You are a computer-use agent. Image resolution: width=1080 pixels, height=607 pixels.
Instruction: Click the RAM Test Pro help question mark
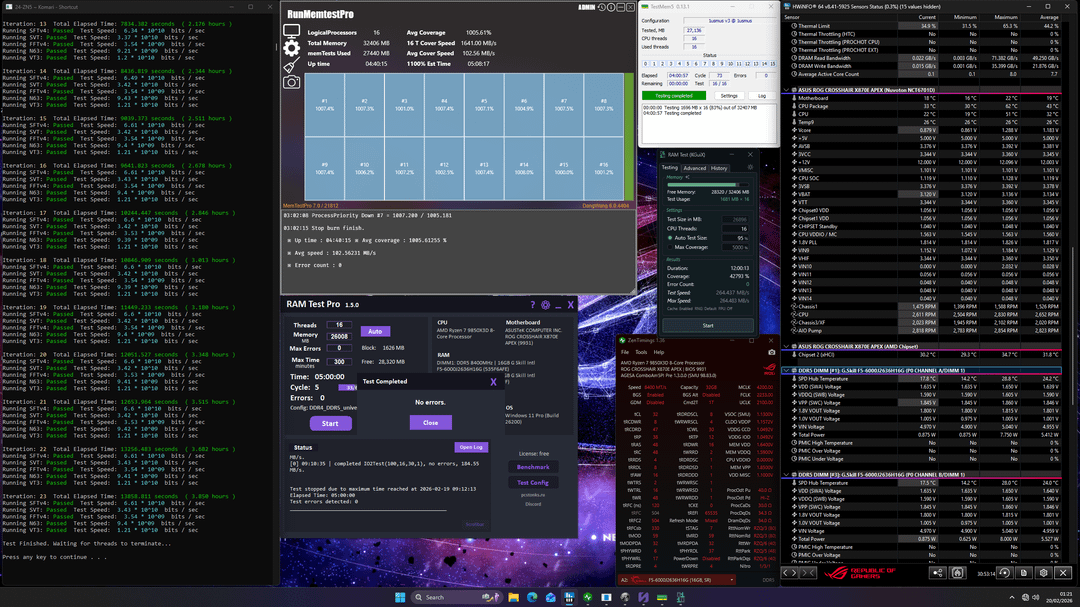coord(533,305)
